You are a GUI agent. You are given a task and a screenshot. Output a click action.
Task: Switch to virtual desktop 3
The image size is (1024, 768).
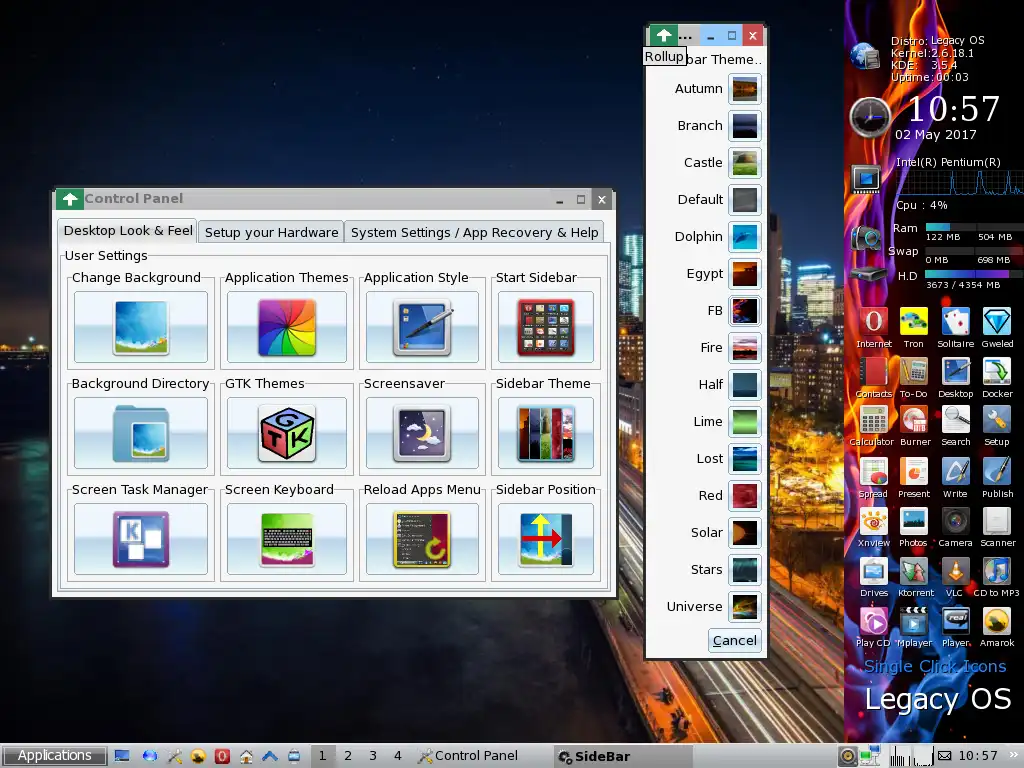pyautogui.click(x=373, y=756)
